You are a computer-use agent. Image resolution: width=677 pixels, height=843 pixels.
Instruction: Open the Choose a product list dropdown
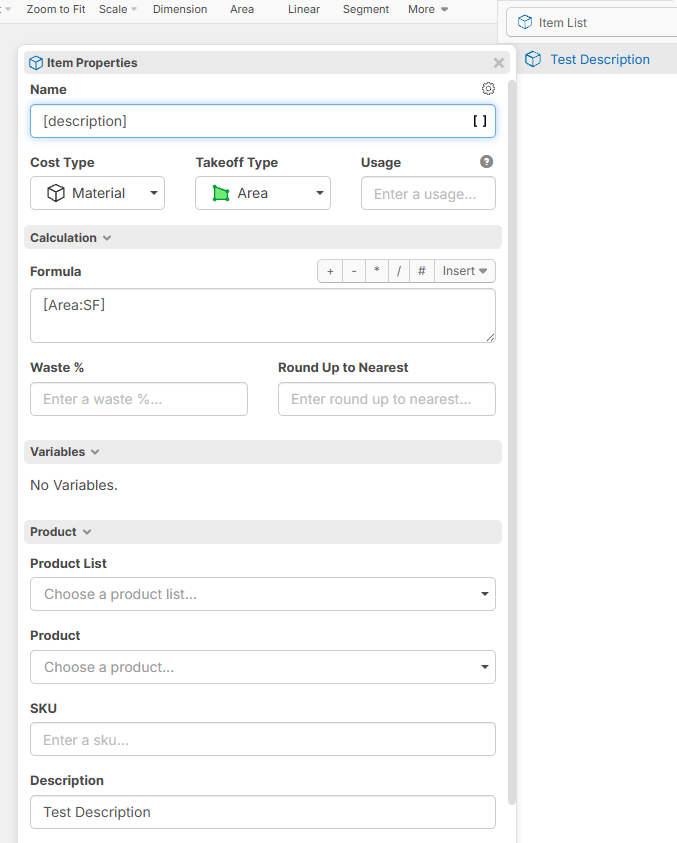coord(262,594)
